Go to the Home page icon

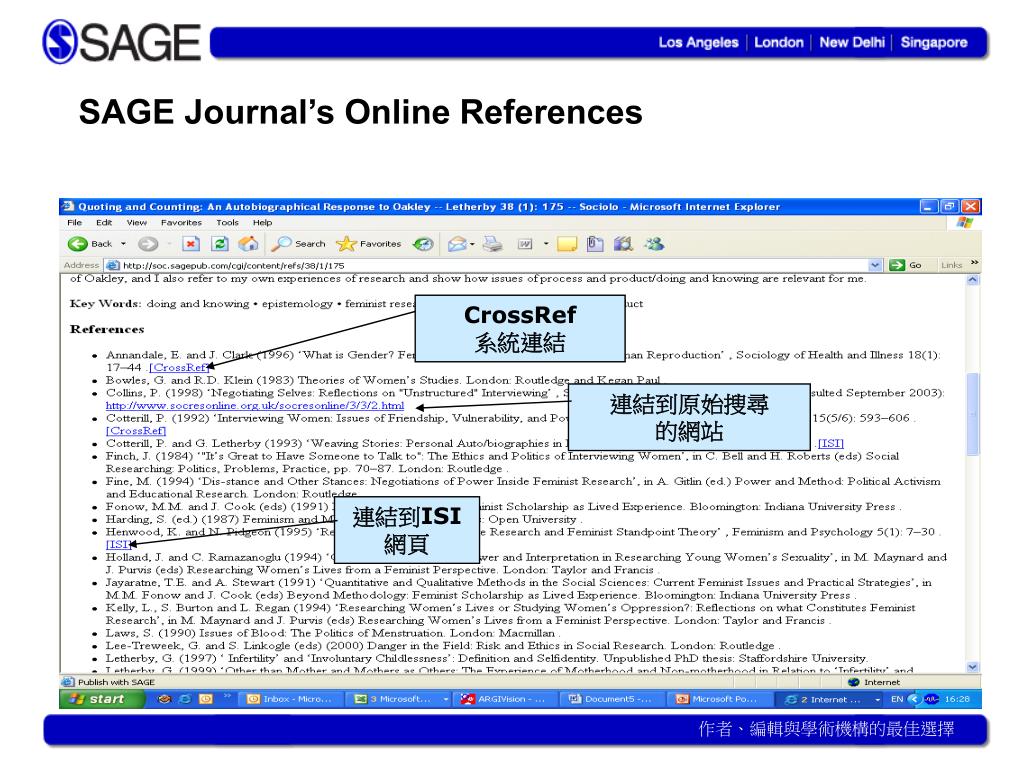pos(248,244)
